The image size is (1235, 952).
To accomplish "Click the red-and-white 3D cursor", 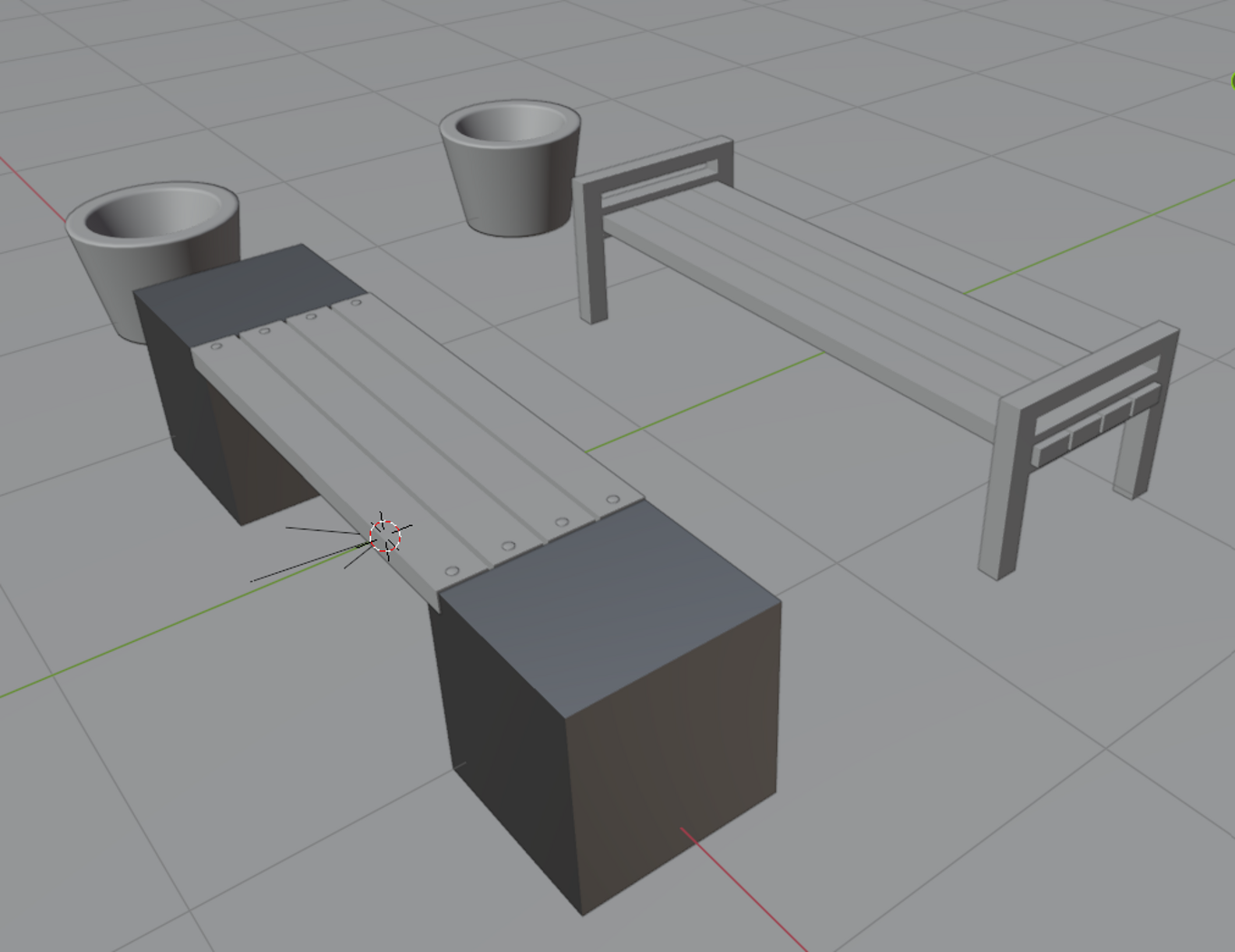I will [x=385, y=535].
